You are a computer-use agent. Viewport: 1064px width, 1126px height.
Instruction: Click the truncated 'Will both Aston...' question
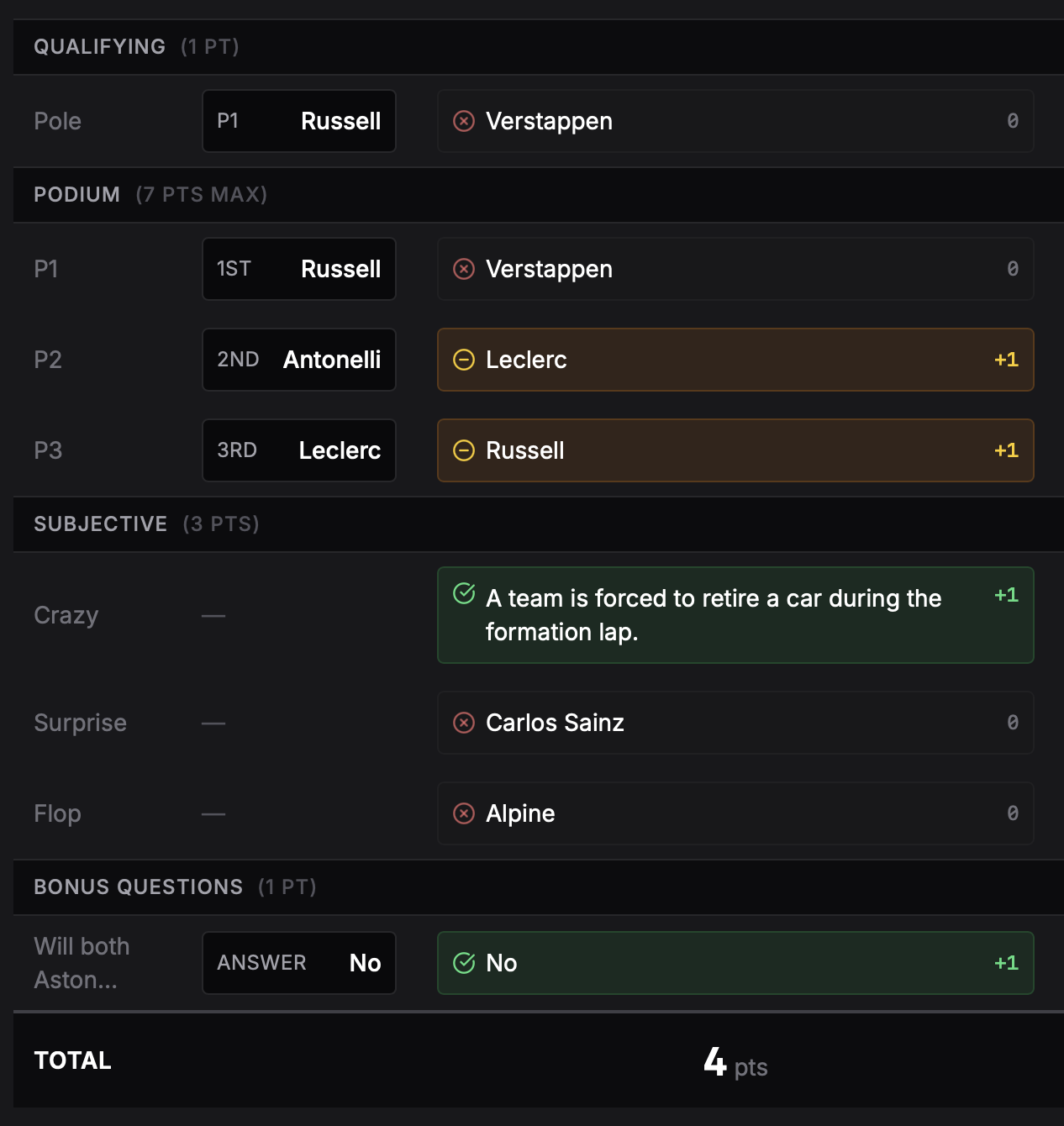[82, 963]
